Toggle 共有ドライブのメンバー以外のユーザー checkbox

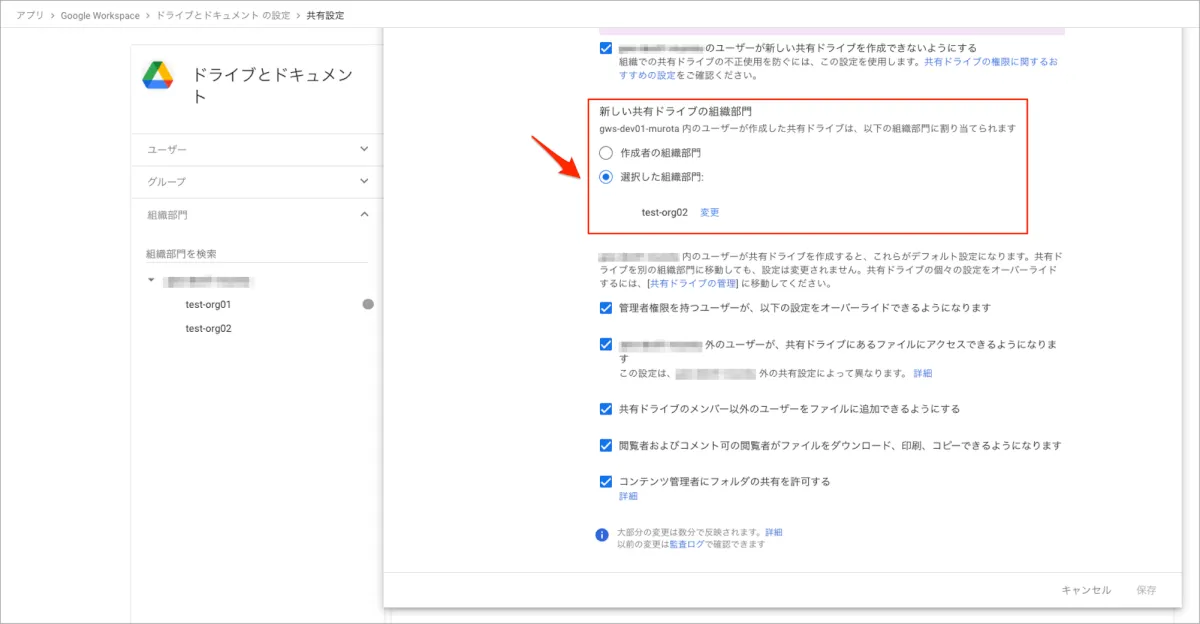[x=606, y=409]
